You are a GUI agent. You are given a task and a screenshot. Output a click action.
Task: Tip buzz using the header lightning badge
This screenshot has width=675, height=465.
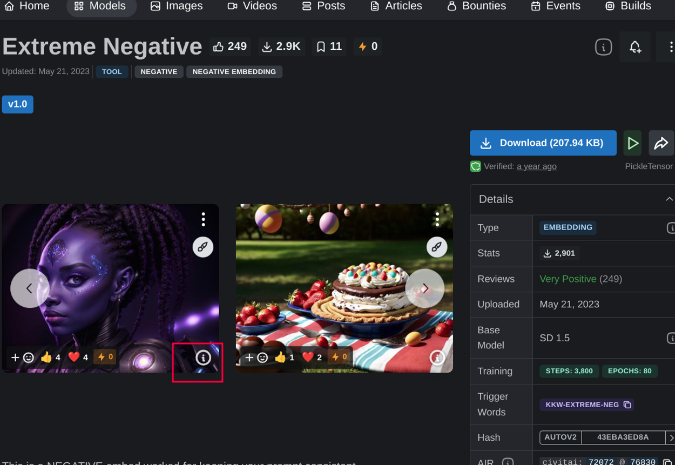[x=368, y=46]
